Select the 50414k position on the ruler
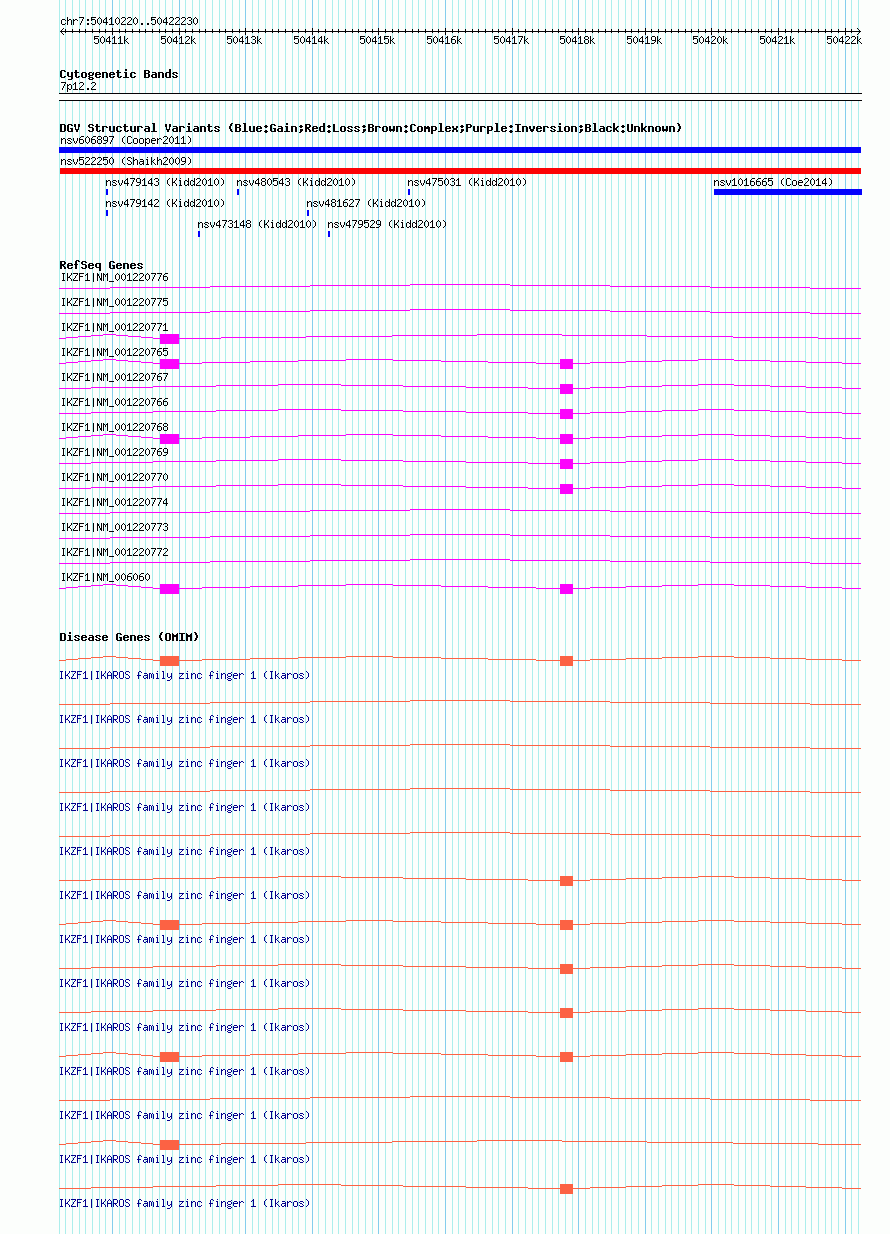This screenshot has height=1234, width=890. click(x=310, y=41)
